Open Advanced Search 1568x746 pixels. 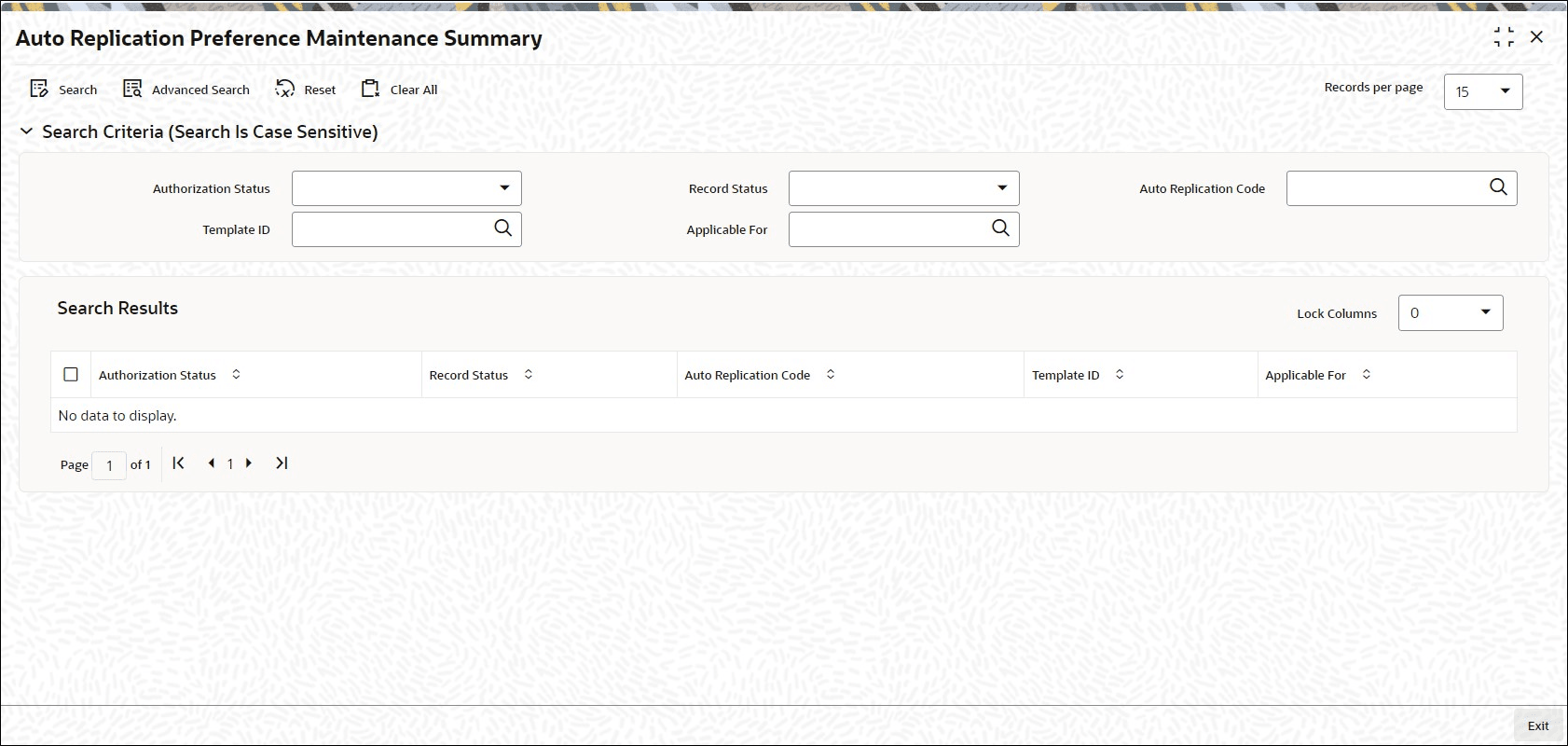186,90
